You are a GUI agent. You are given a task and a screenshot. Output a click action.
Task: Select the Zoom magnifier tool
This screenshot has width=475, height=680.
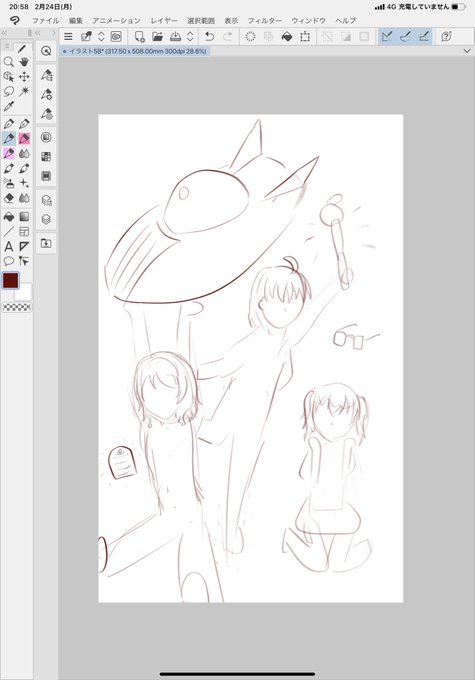coord(9,62)
